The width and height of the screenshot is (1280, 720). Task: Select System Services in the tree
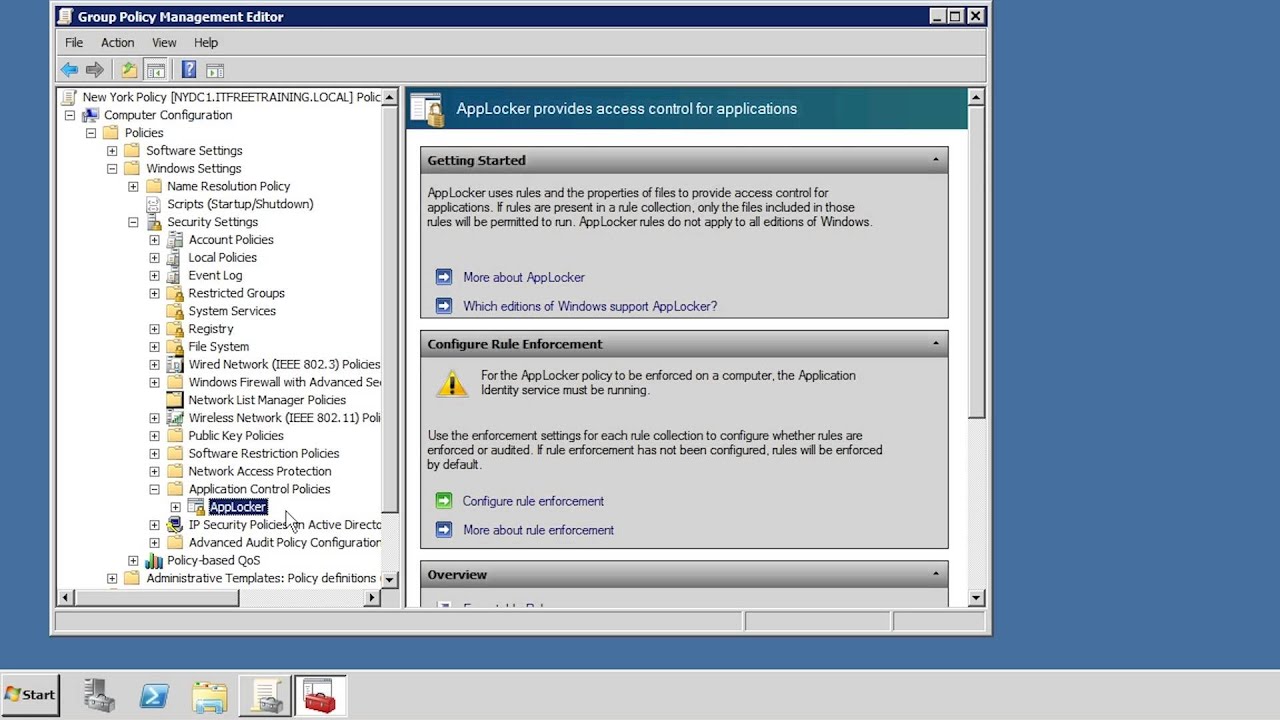[x=232, y=311]
